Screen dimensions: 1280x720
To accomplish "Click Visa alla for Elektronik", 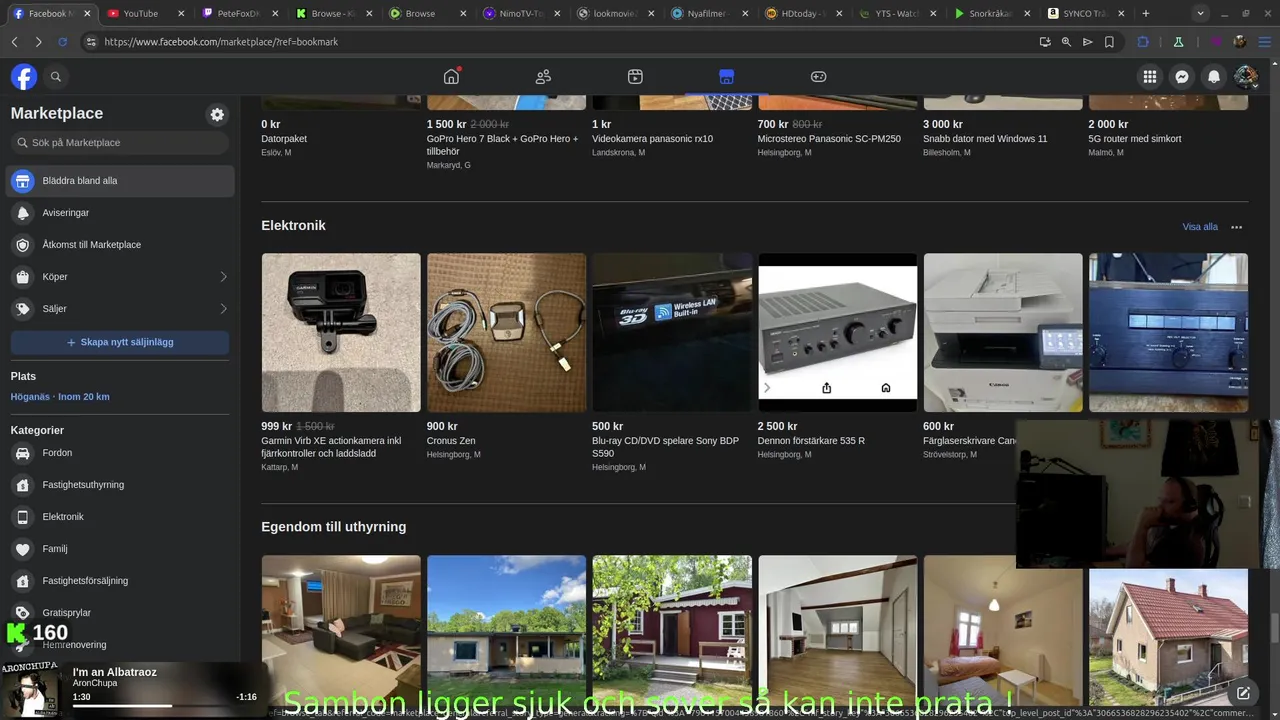I will [x=1200, y=227].
